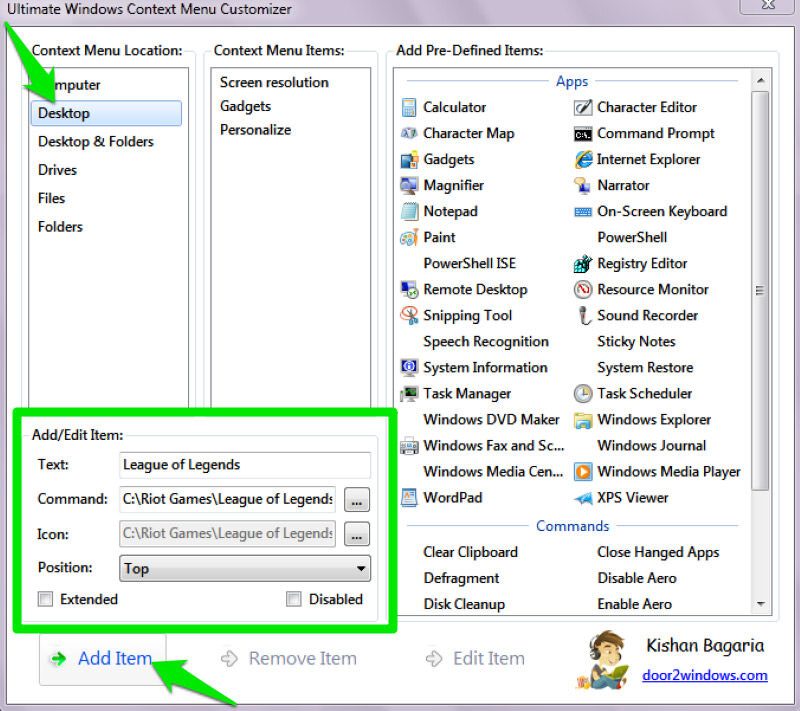
Task: Open the door2windows.com link
Action: pos(704,675)
